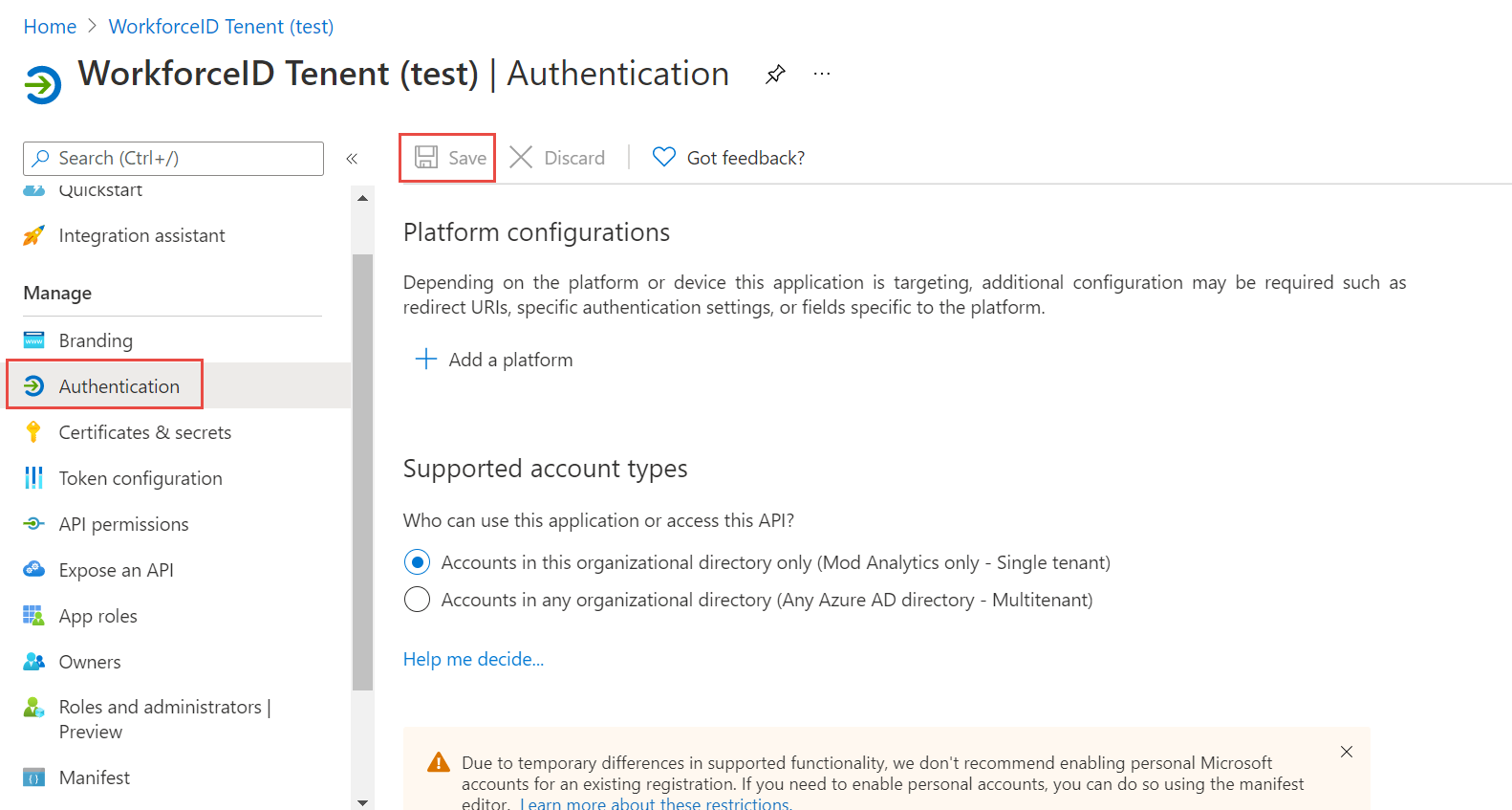Dismiss the personal accounts warning banner
The image size is (1512, 810).
point(1347,752)
